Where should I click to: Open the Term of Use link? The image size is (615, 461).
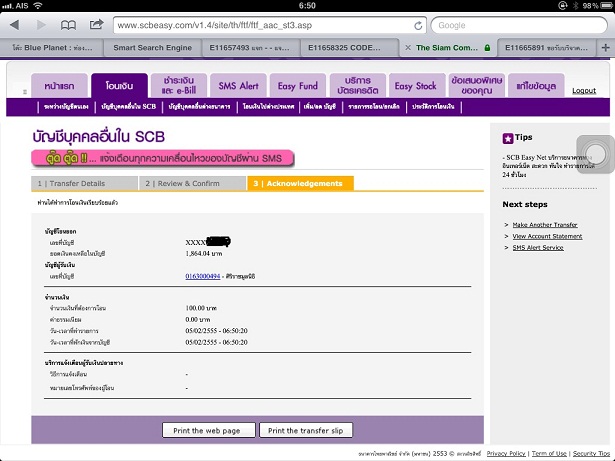click(549, 453)
